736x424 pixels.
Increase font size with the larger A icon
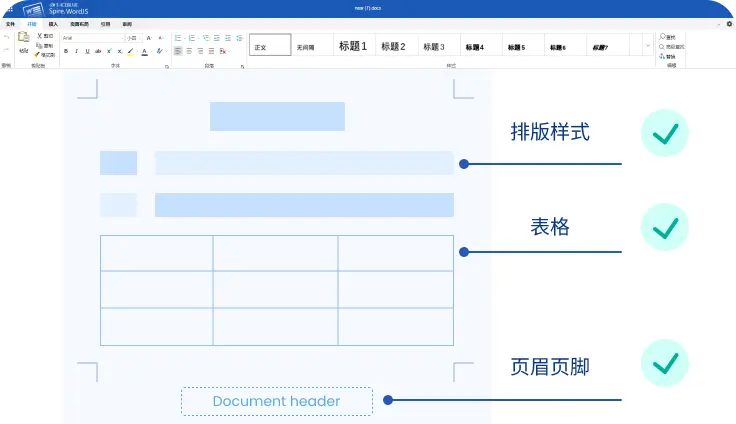(149, 38)
